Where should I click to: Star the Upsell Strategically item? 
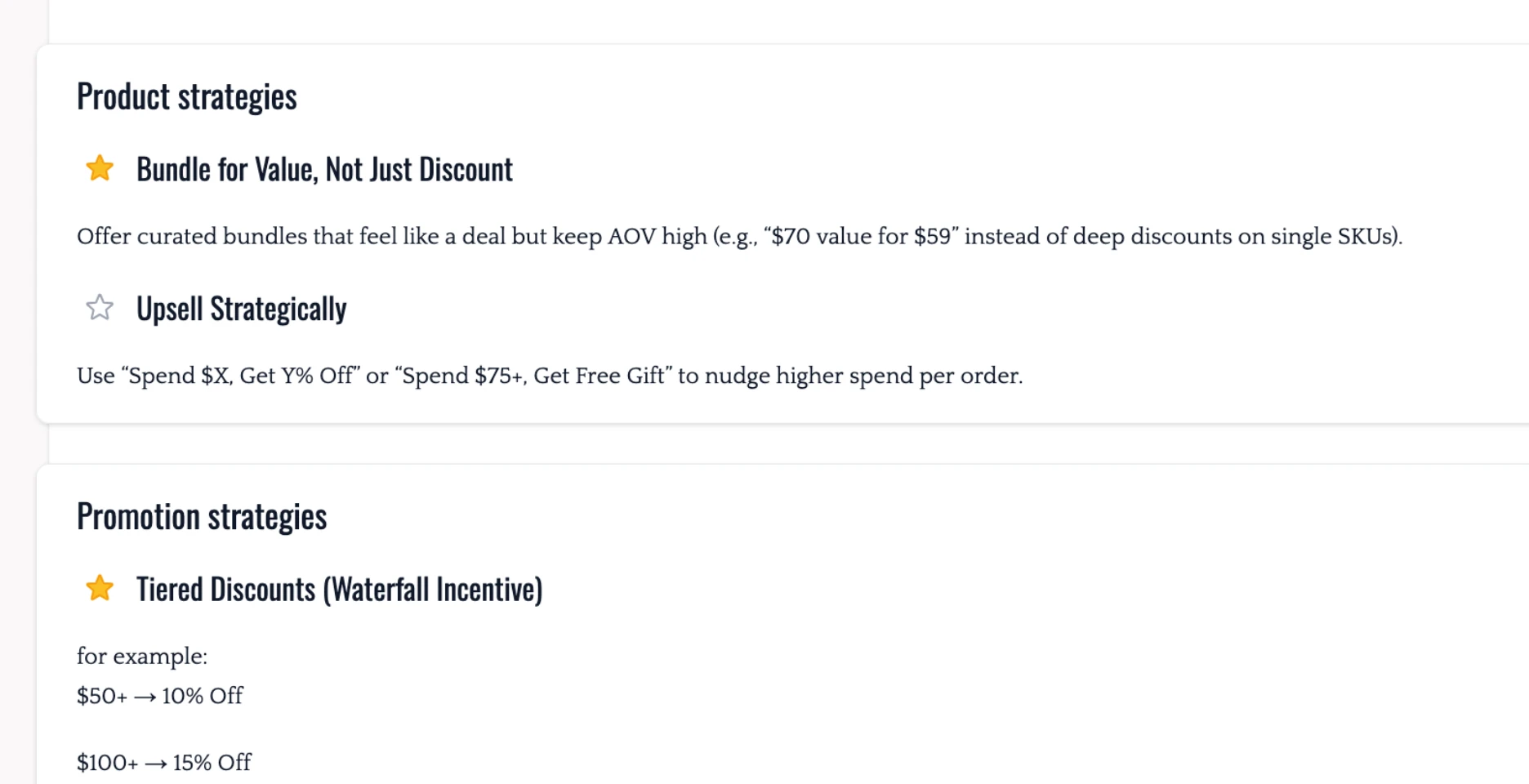(x=100, y=308)
